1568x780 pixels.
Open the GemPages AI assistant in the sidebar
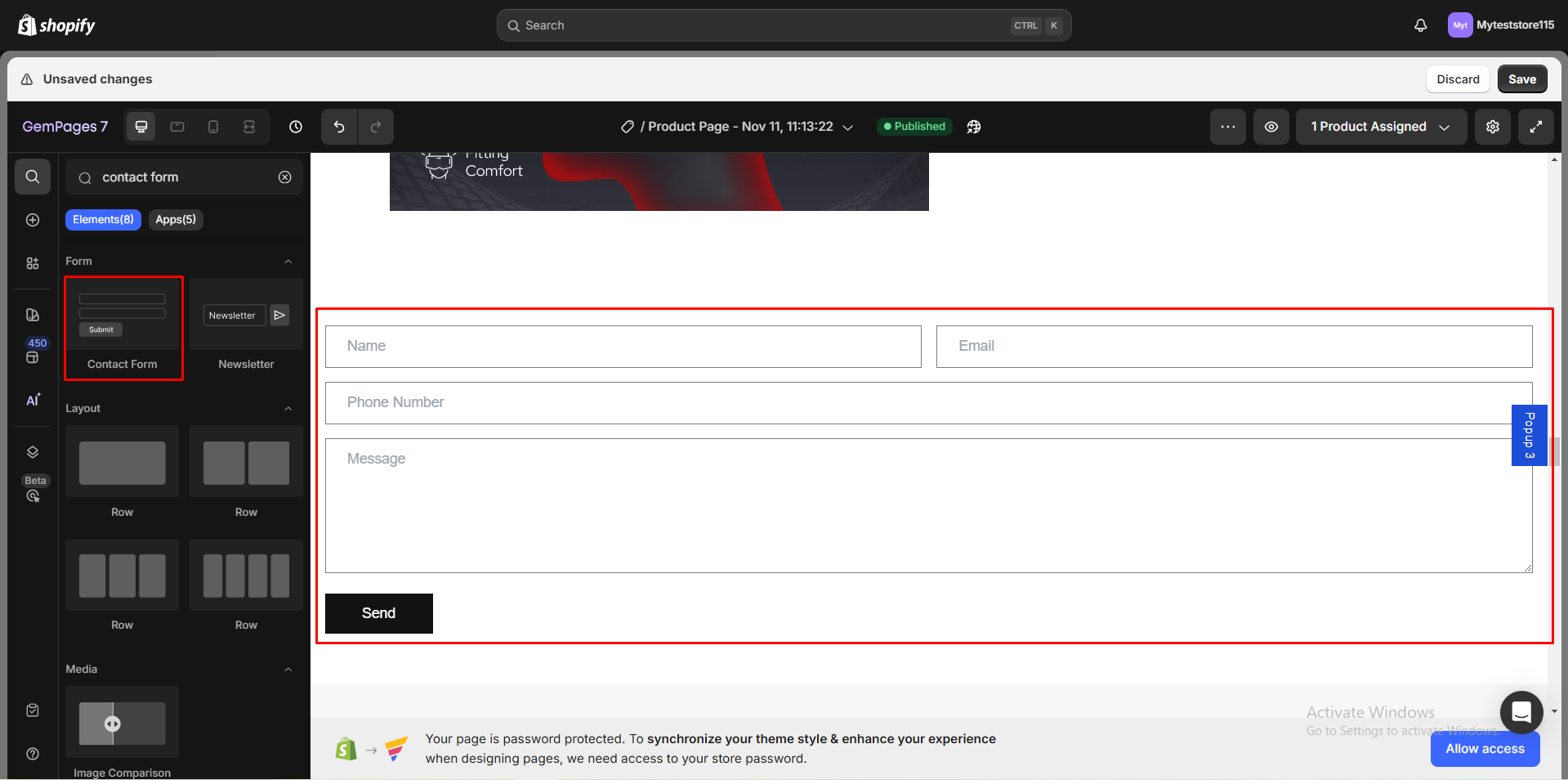[x=33, y=400]
